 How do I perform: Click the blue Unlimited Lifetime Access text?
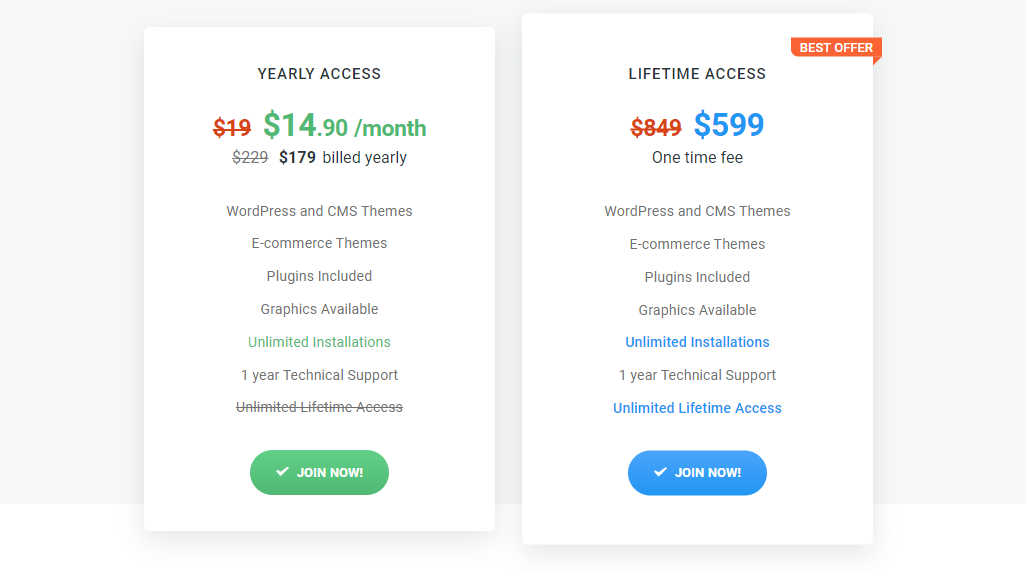697,408
